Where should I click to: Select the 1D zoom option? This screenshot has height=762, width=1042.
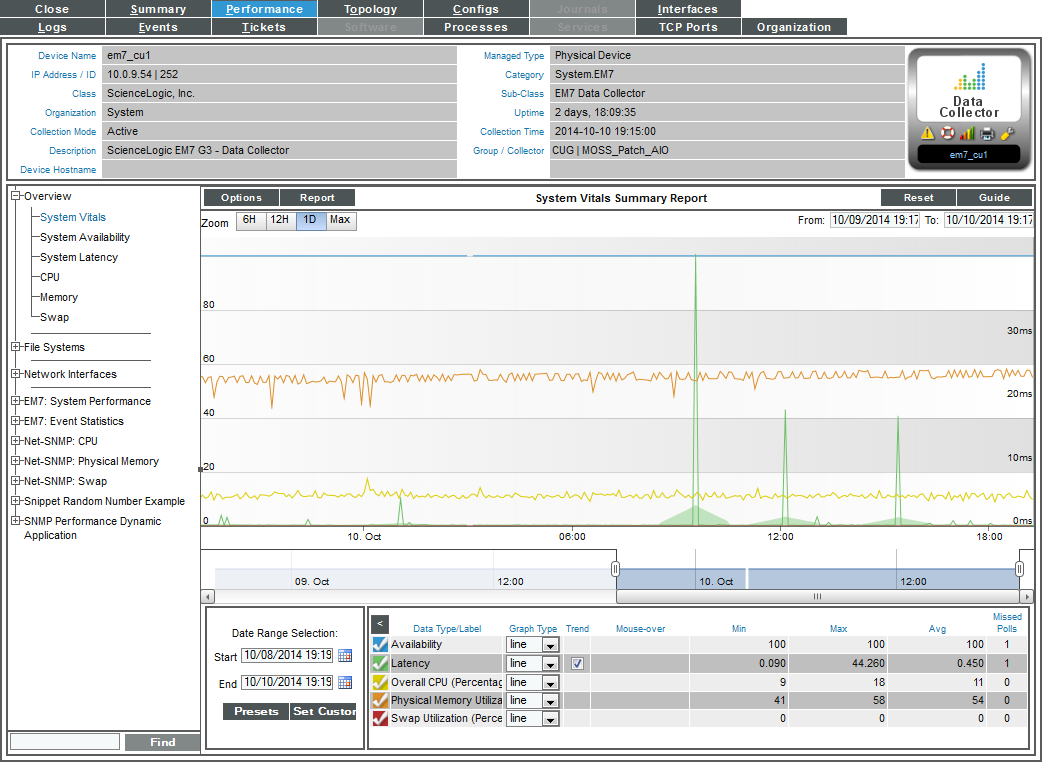click(310, 221)
